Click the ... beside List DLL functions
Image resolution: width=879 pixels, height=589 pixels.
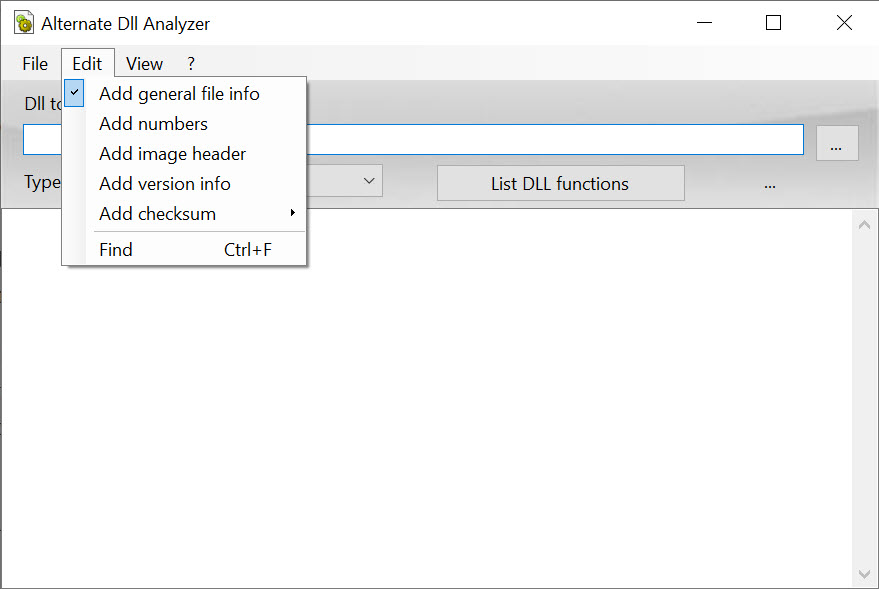pos(770,185)
